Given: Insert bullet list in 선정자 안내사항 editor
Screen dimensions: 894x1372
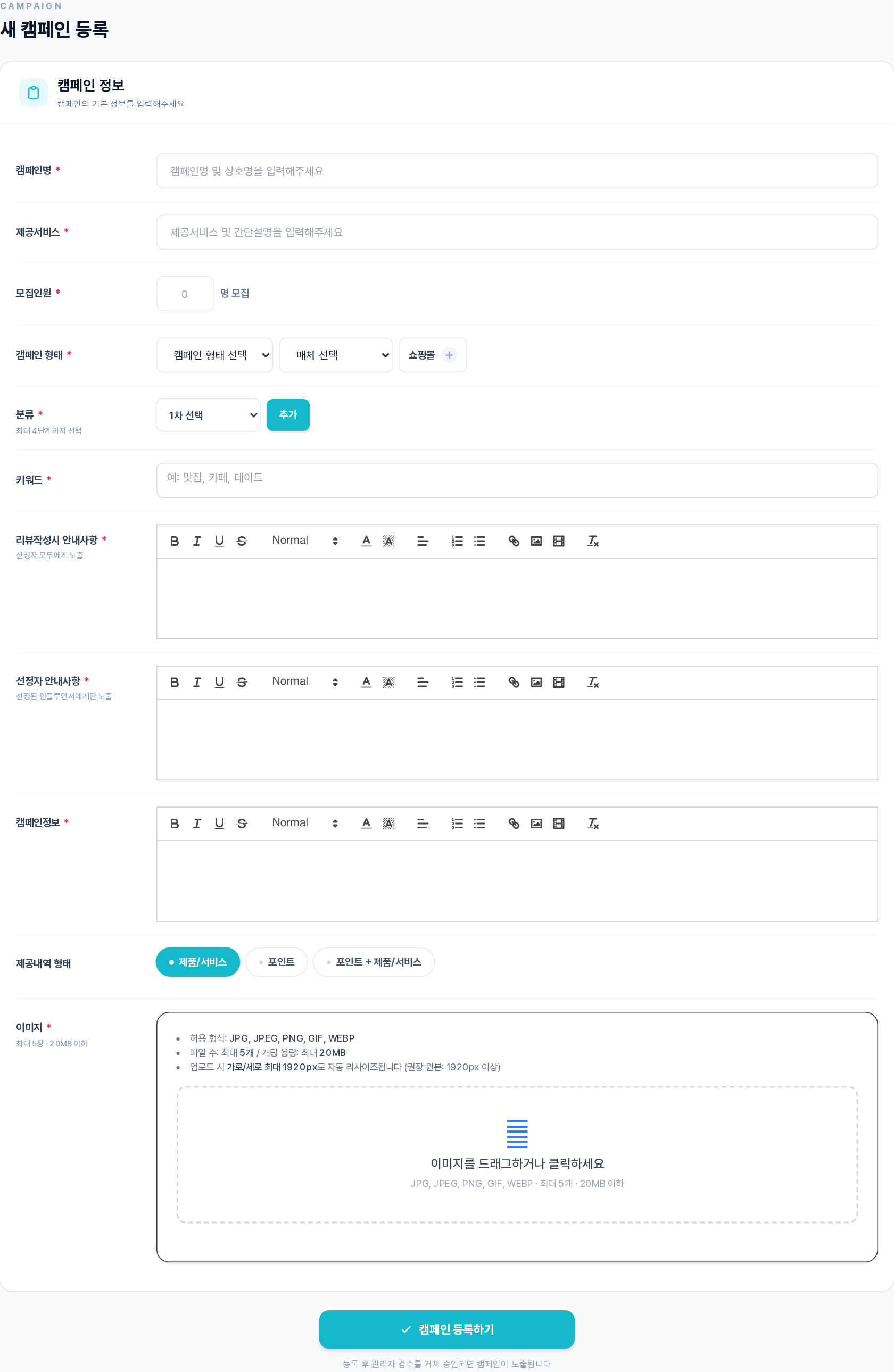Looking at the screenshot, I should 480,682.
